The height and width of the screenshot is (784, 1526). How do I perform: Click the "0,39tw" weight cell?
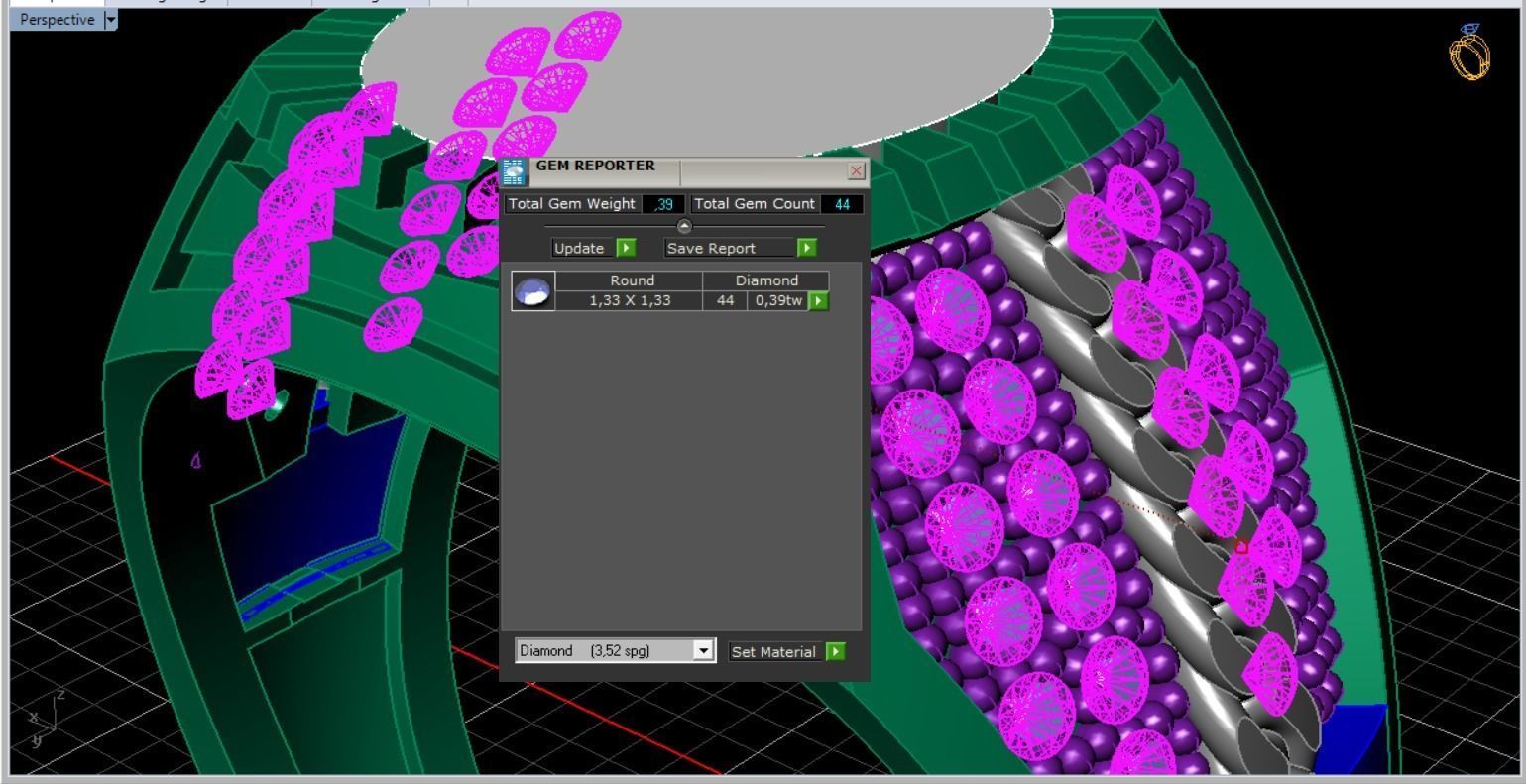[x=777, y=300]
